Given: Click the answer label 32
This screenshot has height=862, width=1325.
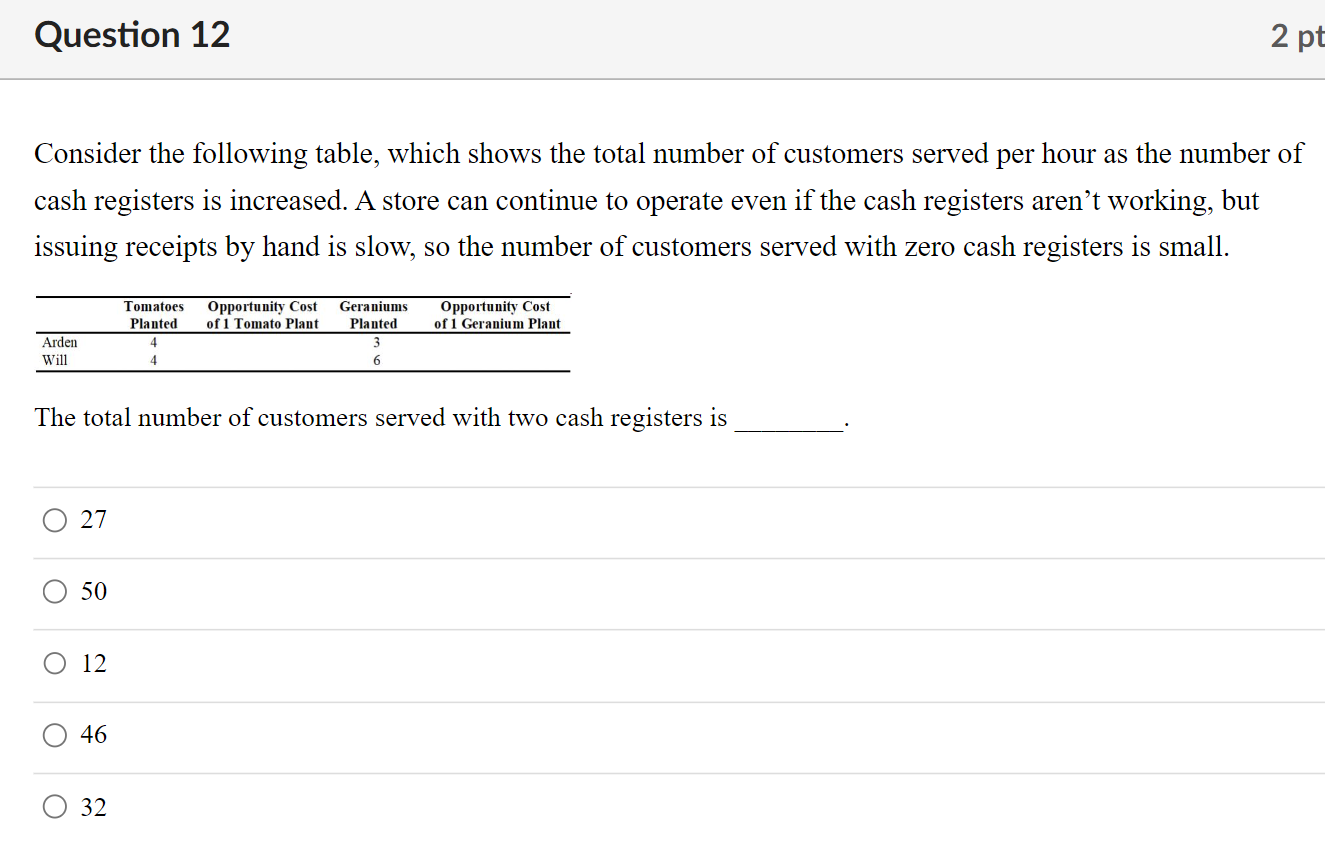Looking at the screenshot, I should coord(93,806).
